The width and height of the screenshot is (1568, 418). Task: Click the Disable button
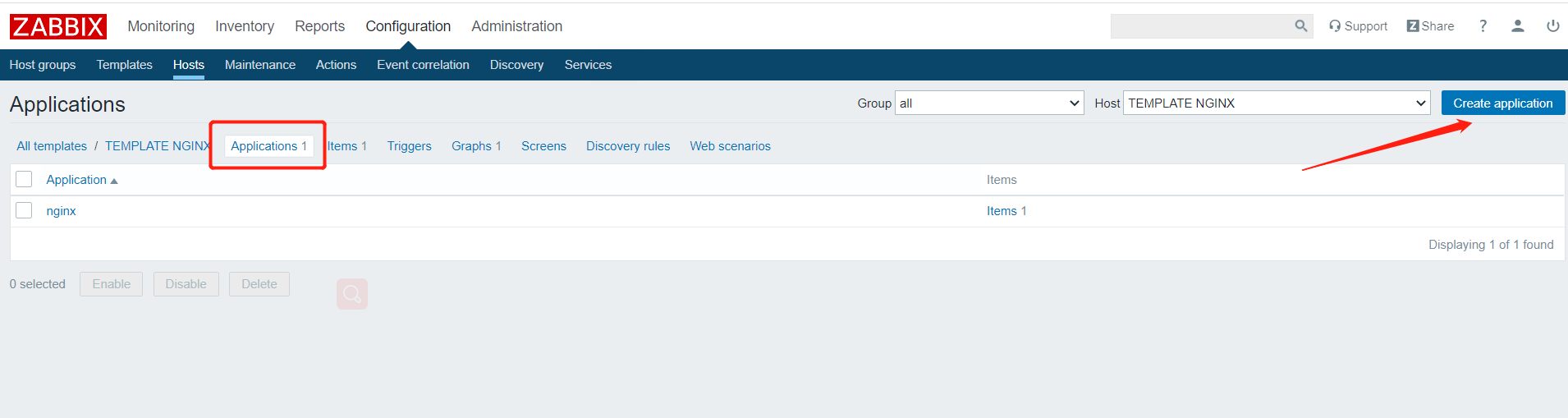pyautogui.click(x=186, y=284)
